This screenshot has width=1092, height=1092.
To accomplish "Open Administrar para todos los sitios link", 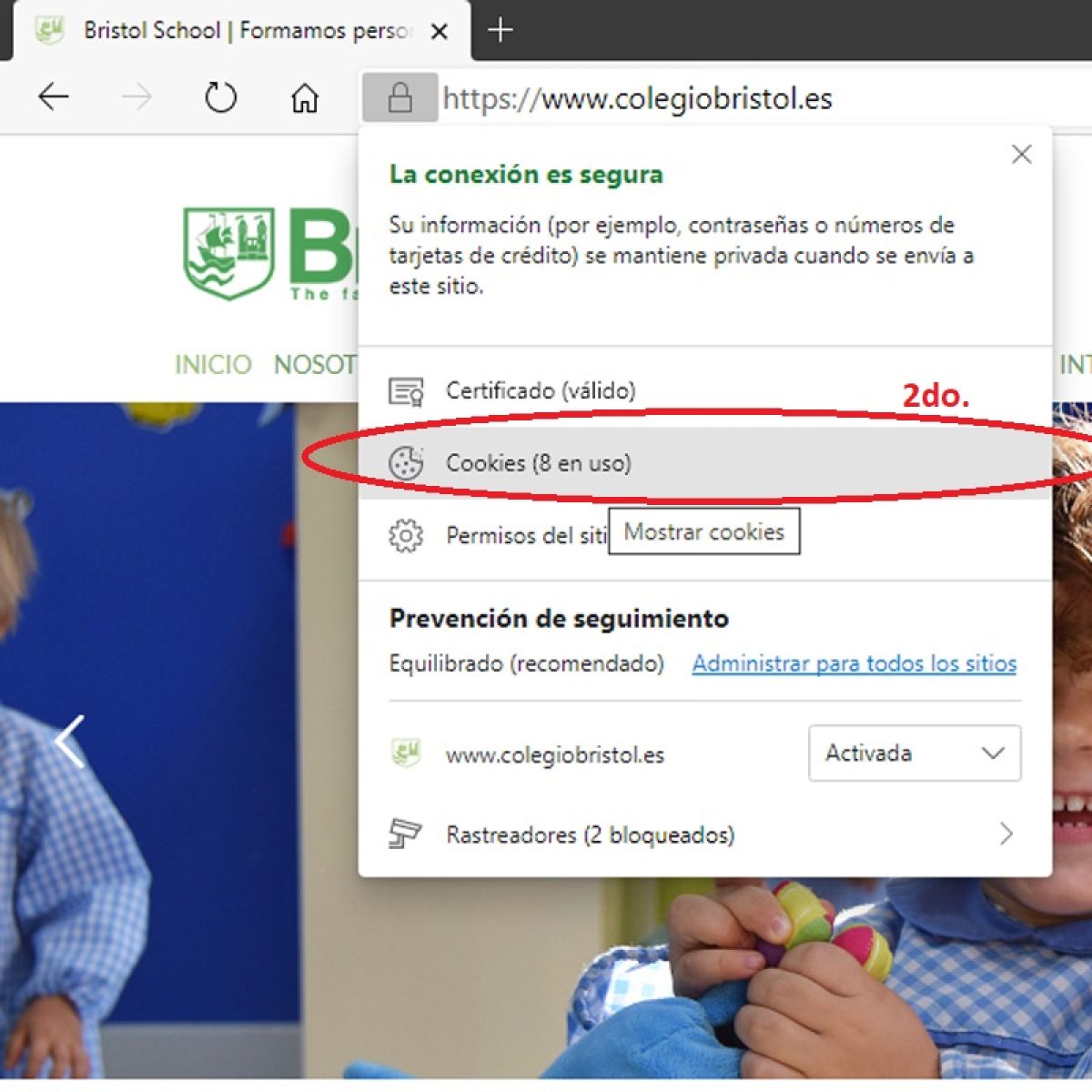I will pyautogui.click(x=854, y=663).
